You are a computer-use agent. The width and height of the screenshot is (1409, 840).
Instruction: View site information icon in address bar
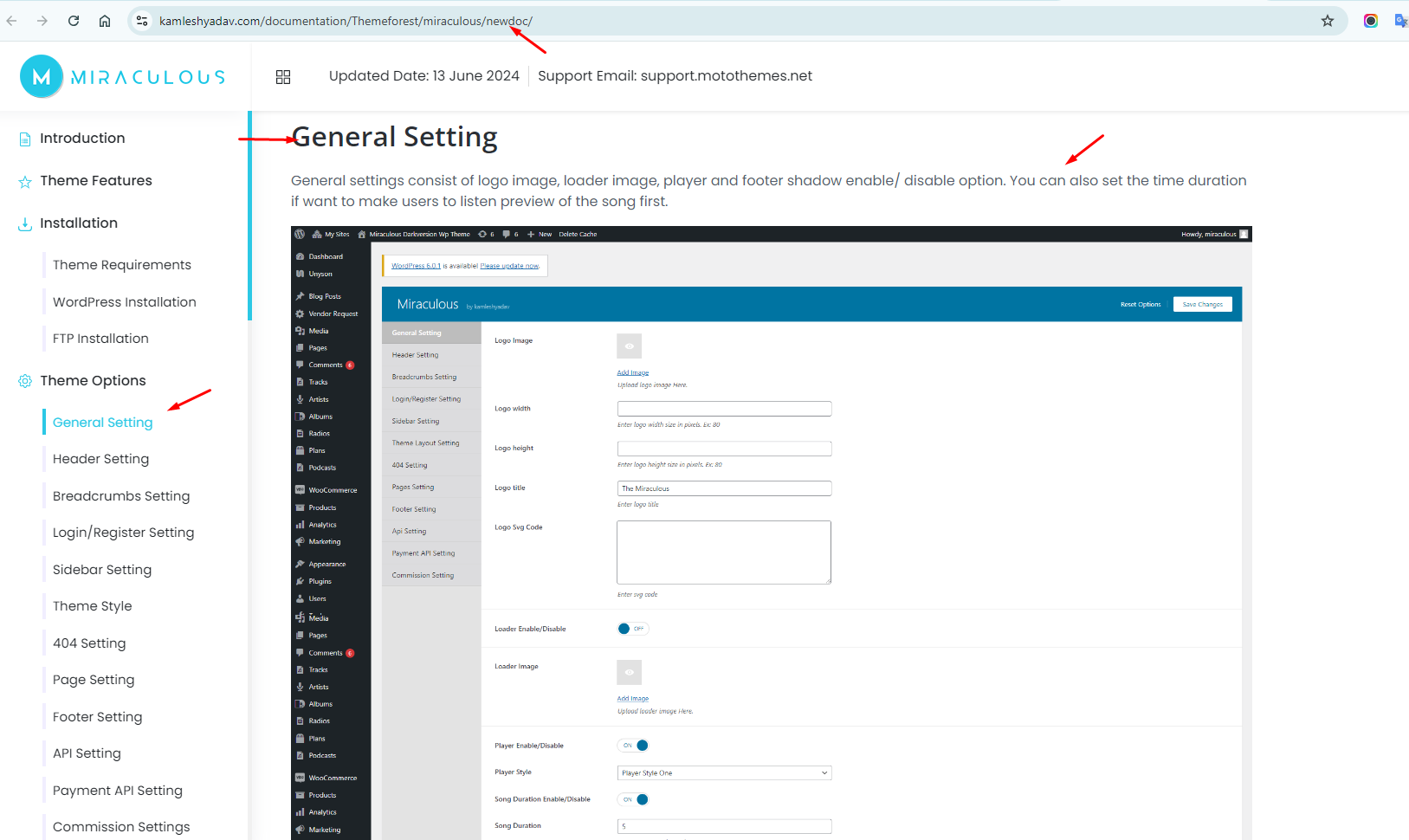coord(142,21)
